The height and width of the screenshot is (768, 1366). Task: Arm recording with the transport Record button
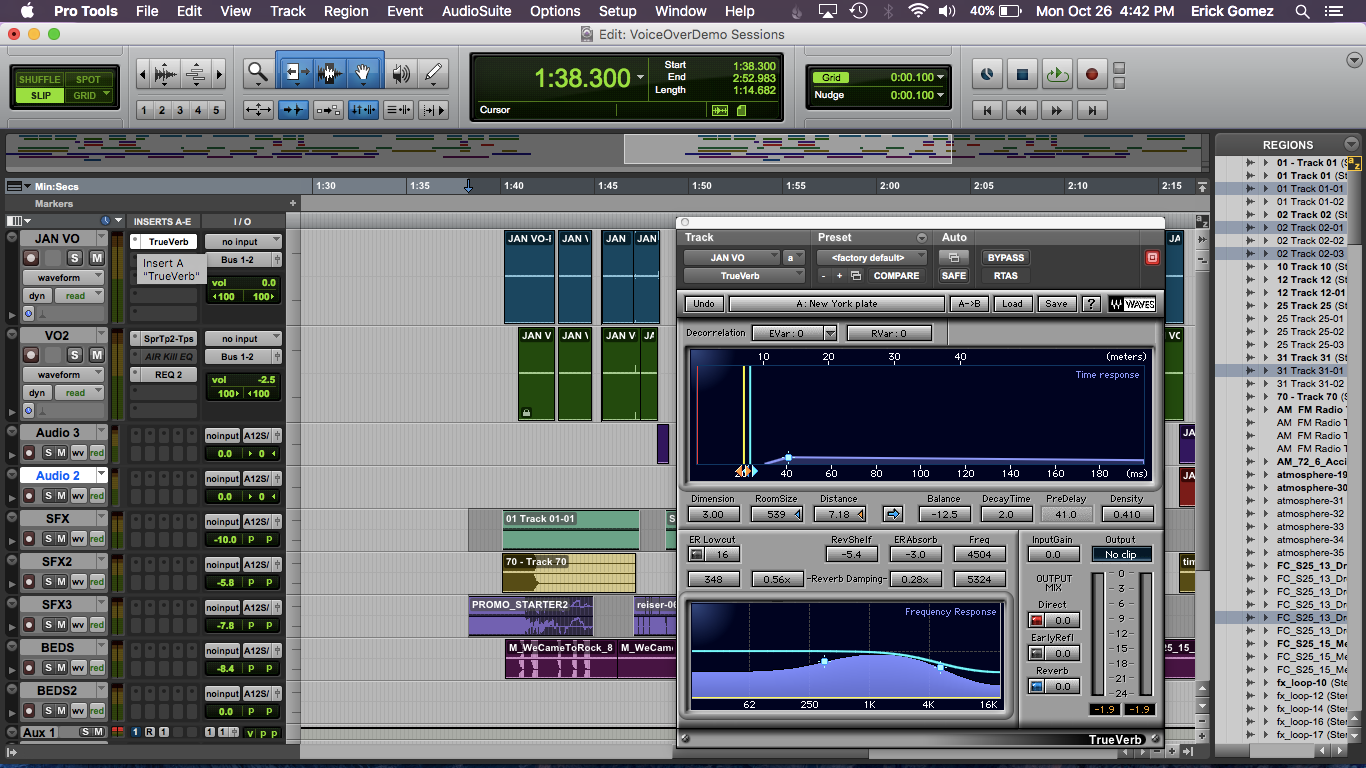pos(1092,74)
